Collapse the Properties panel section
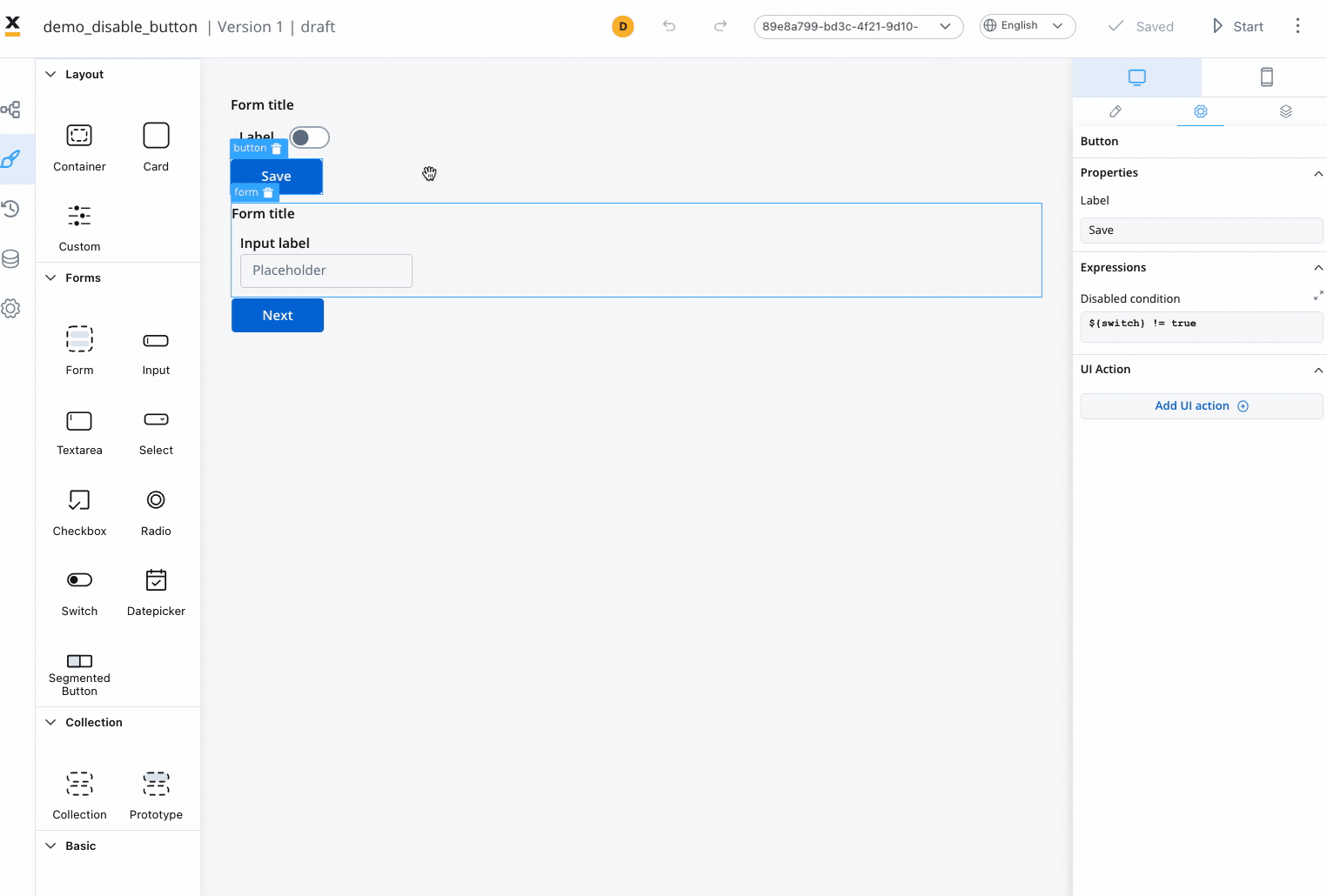The width and height of the screenshot is (1327, 896). pos(1318,173)
